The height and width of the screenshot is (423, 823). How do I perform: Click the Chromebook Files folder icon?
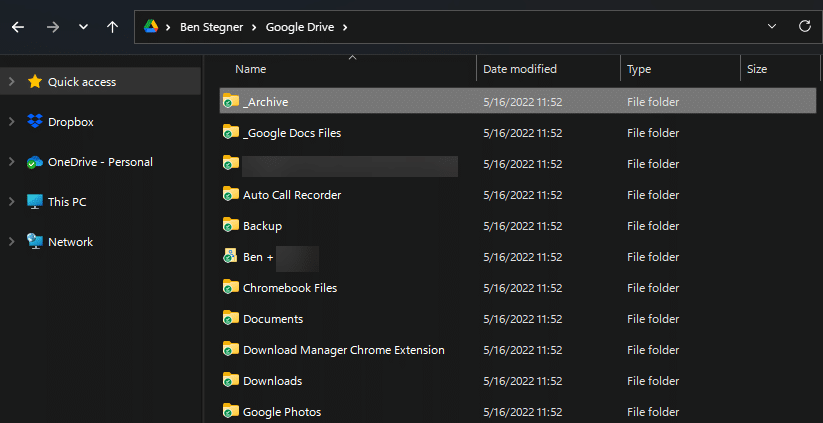coord(230,286)
